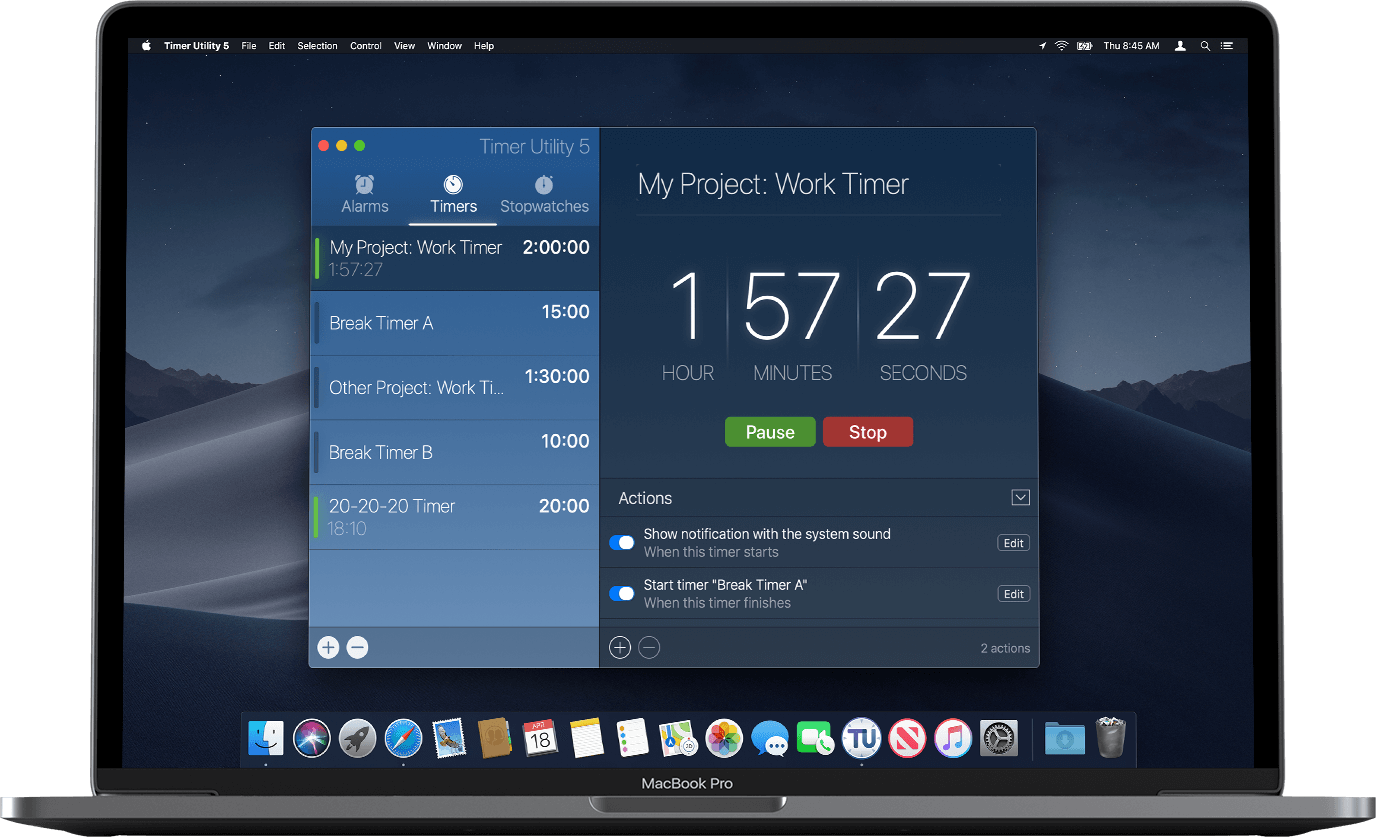Open the Timer Utility 5 app menu
The image size is (1376, 837).
tap(197, 46)
